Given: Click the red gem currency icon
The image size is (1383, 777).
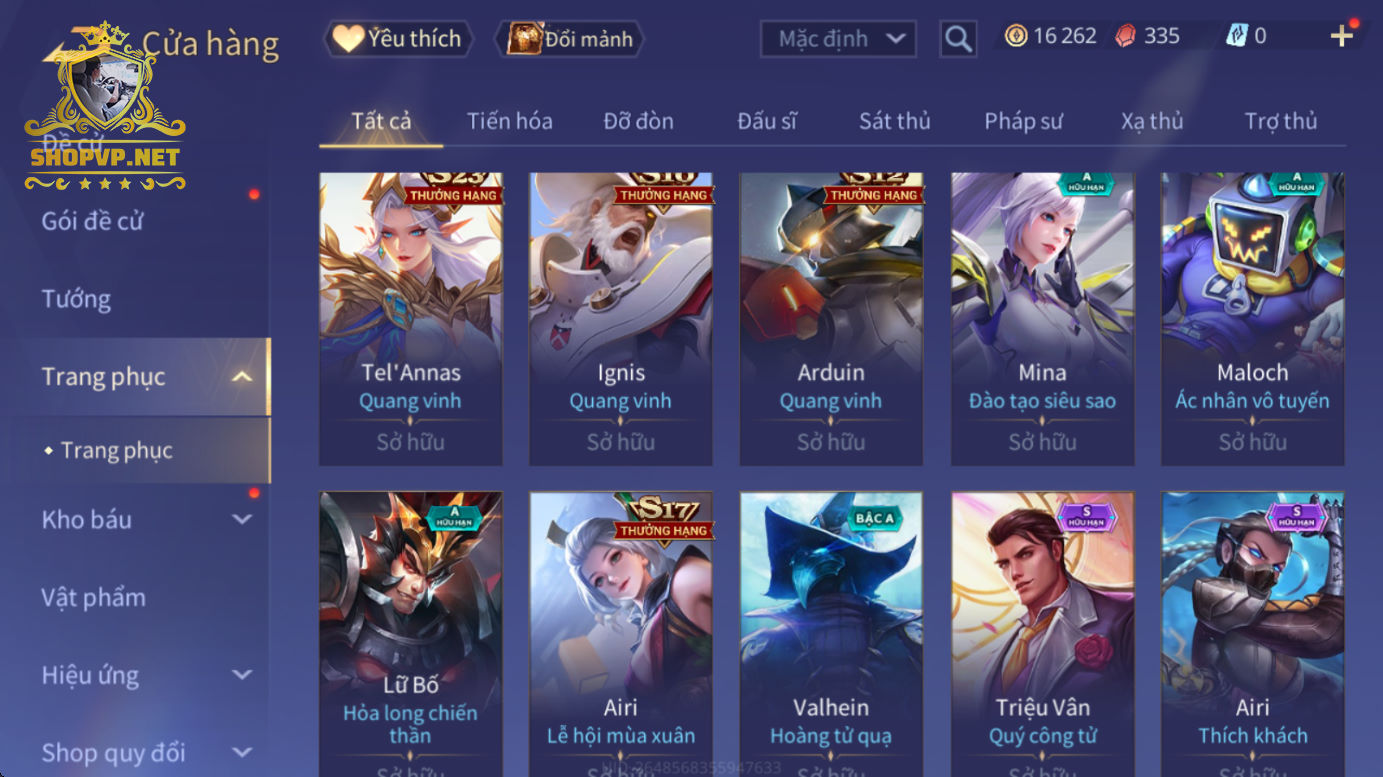Looking at the screenshot, I should [x=1127, y=36].
